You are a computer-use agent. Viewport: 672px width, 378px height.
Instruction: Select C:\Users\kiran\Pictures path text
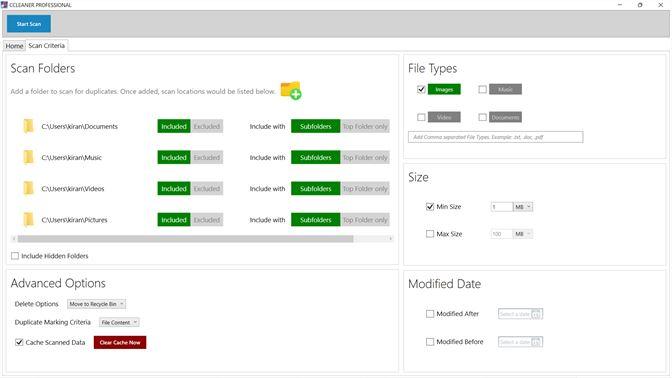coord(74,220)
